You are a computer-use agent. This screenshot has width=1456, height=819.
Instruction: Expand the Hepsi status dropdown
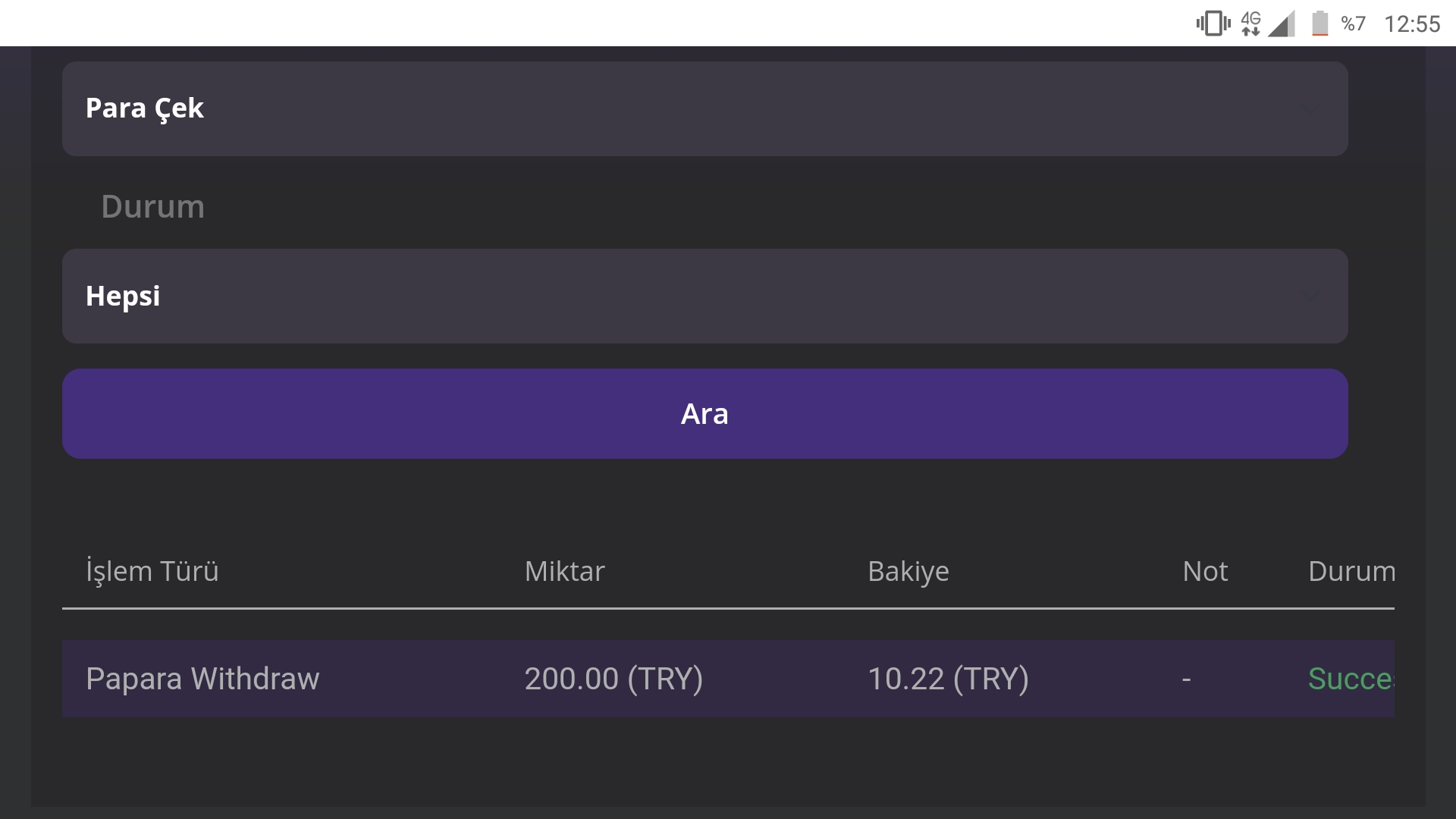point(704,296)
